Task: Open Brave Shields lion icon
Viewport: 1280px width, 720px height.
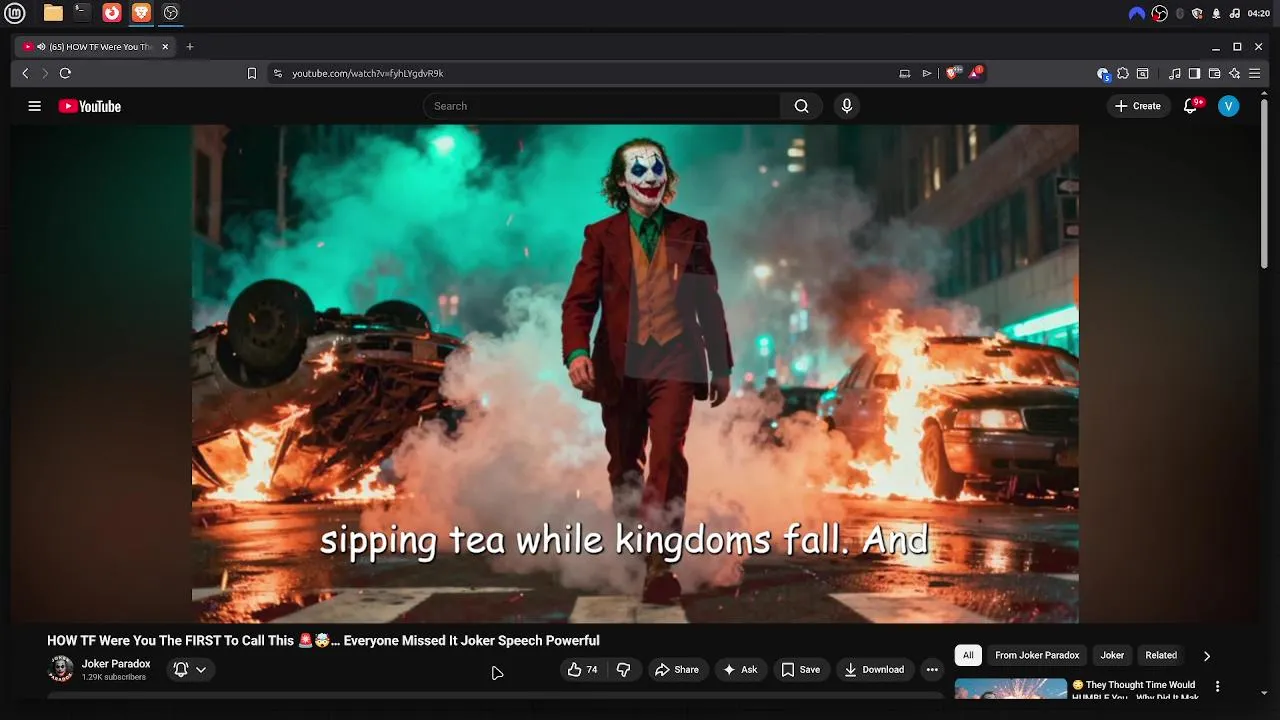Action: click(x=954, y=72)
